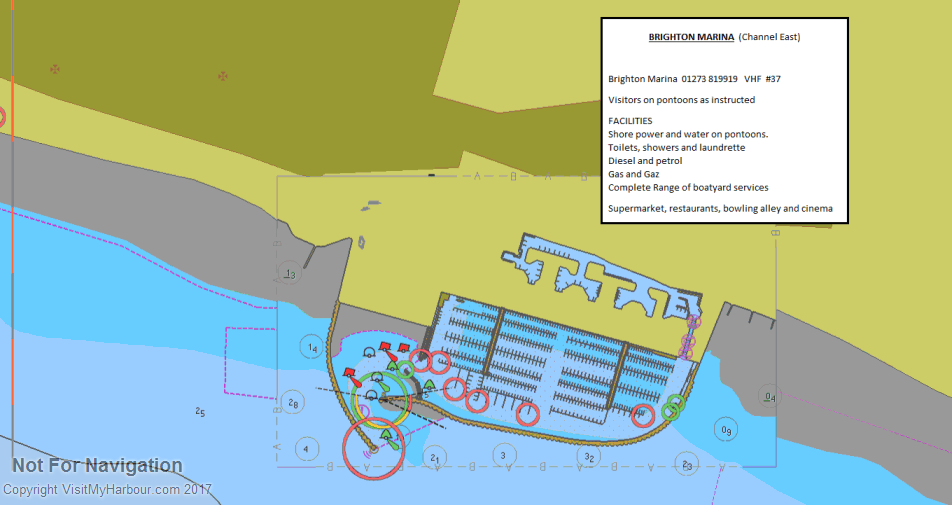Click the 'Gas and Gaz' line
Screen dimensions: 952x505
coord(633,174)
